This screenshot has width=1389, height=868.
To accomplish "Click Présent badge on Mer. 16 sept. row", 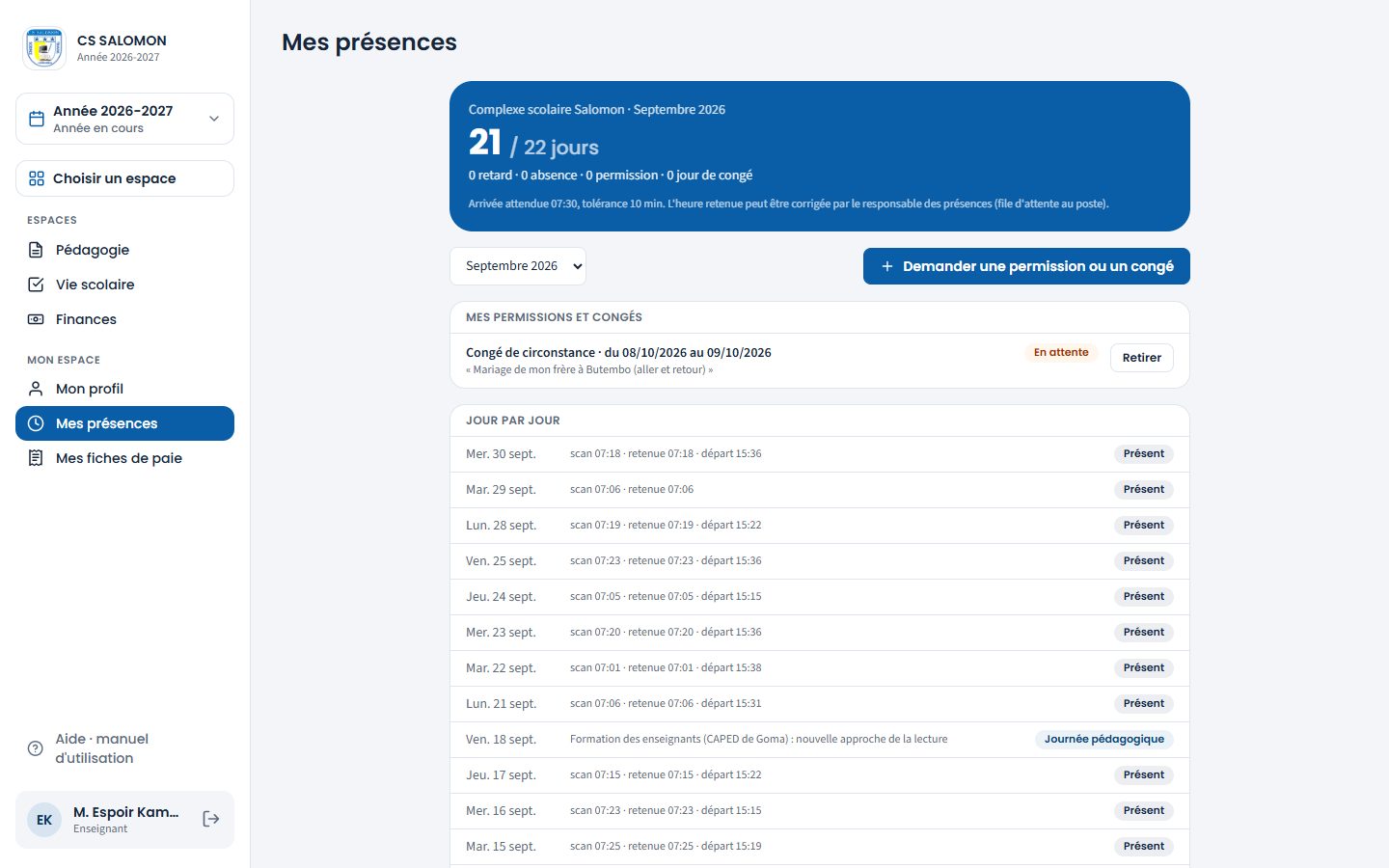I will point(1144,811).
